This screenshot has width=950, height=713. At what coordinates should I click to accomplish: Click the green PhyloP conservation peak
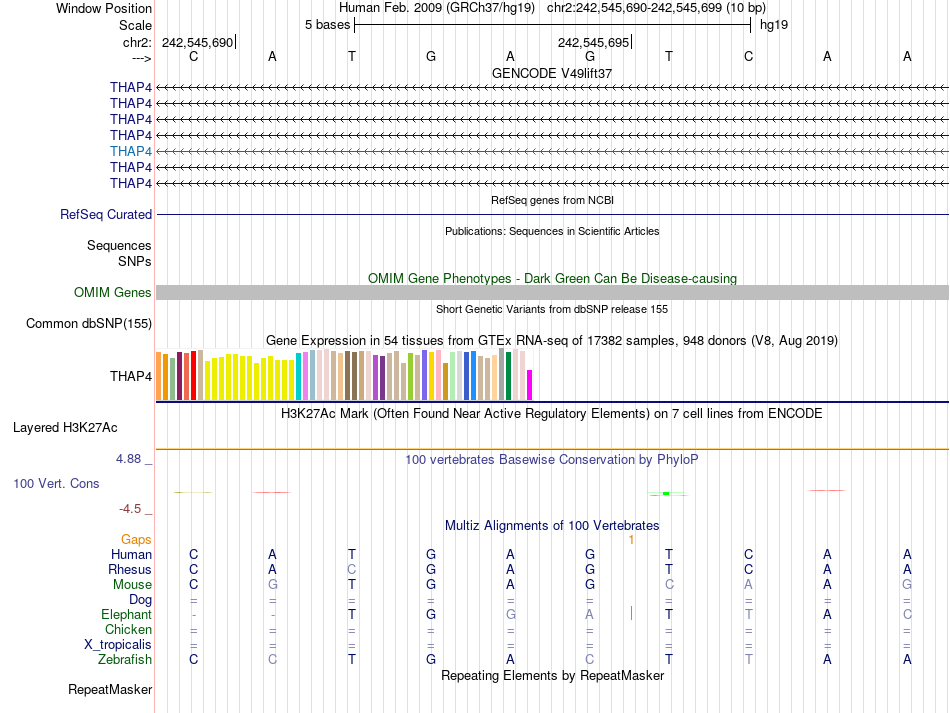click(x=666, y=493)
